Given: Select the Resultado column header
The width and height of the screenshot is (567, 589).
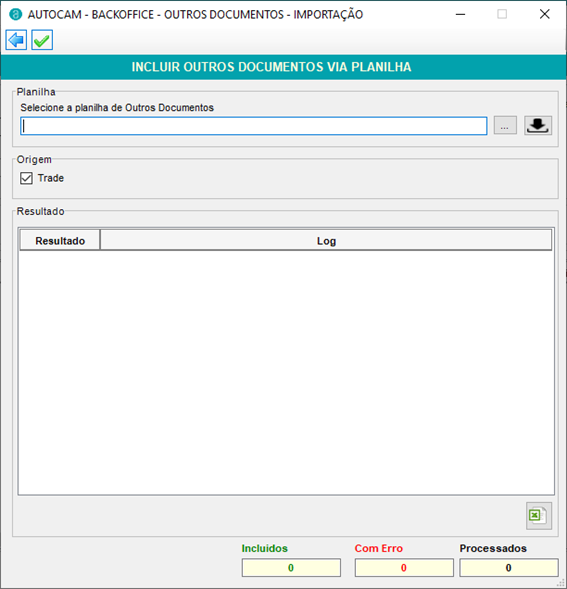Looking at the screenshot, I should pyautogui.click(x=60, y=240).
